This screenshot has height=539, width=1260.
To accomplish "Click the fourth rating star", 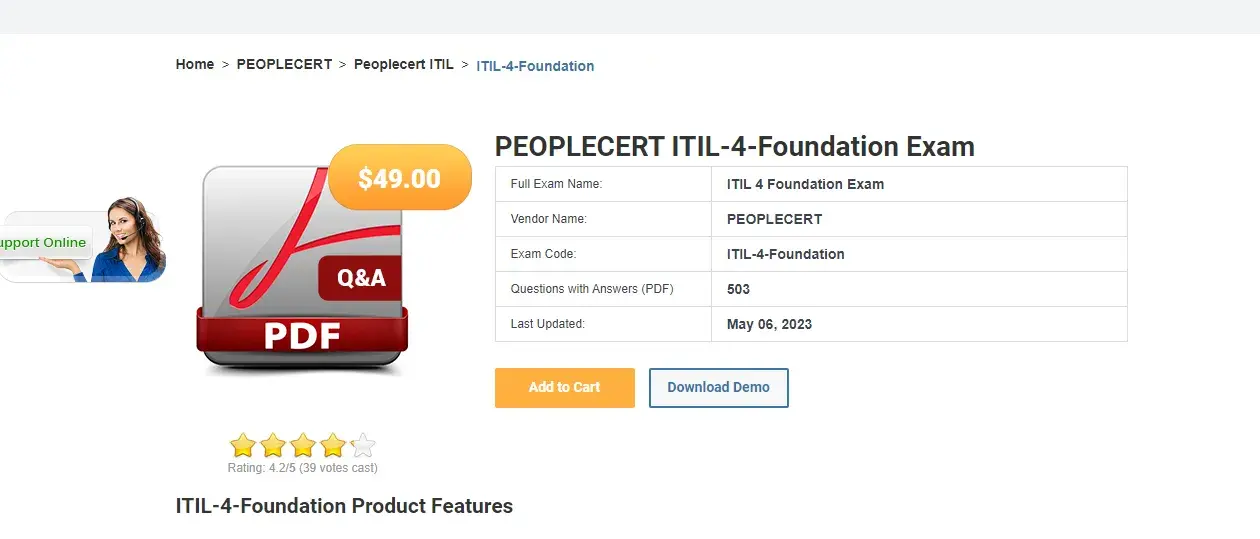I will (333, 445).
